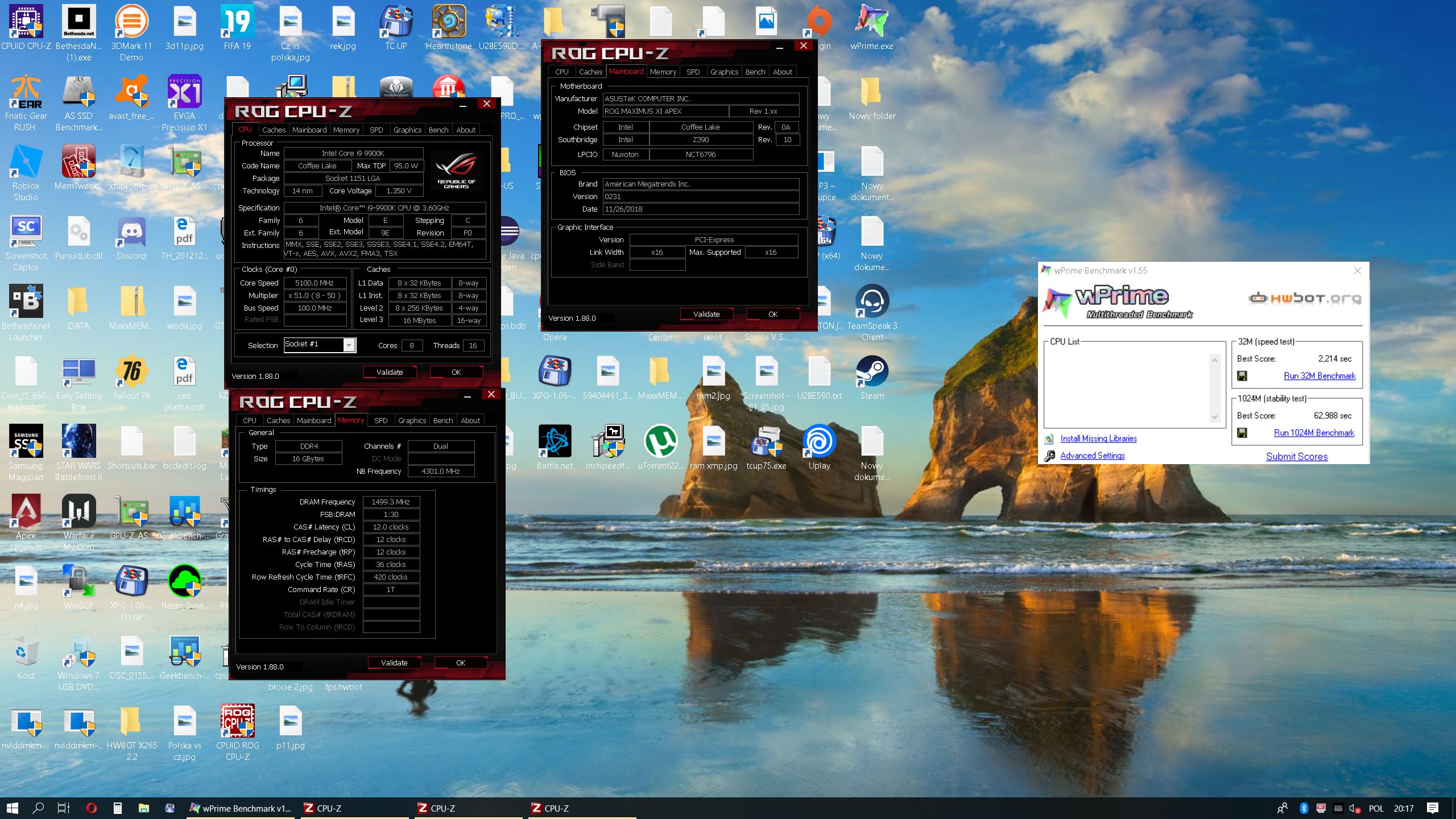Click the Run 32M Benchmark link

pos(1319,376)
